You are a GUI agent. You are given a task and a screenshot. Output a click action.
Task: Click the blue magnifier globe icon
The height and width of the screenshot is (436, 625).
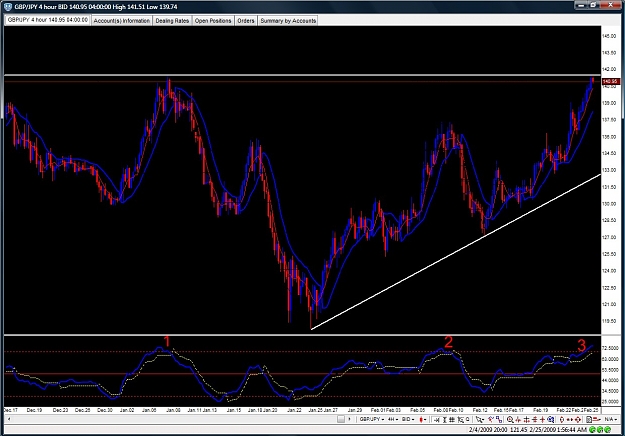(x=550, y=419)
